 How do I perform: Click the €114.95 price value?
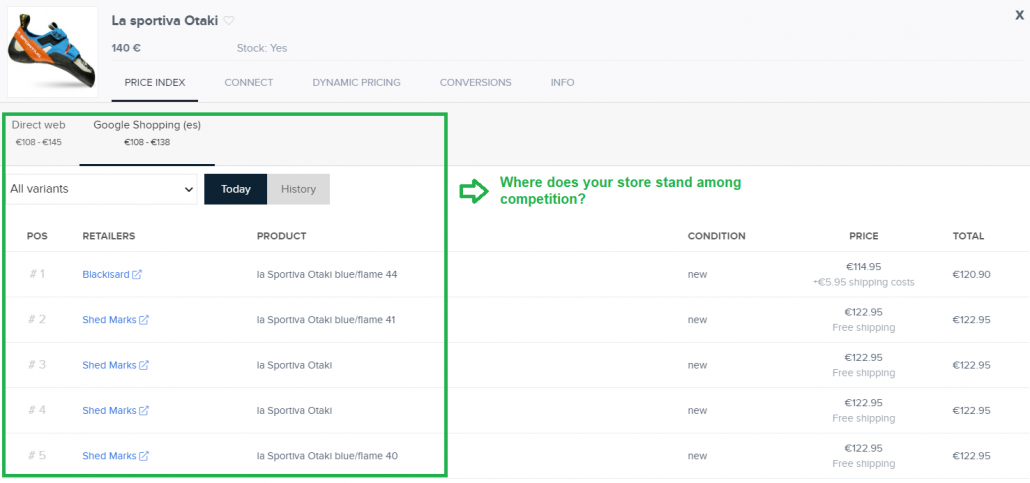click(863, 267)
